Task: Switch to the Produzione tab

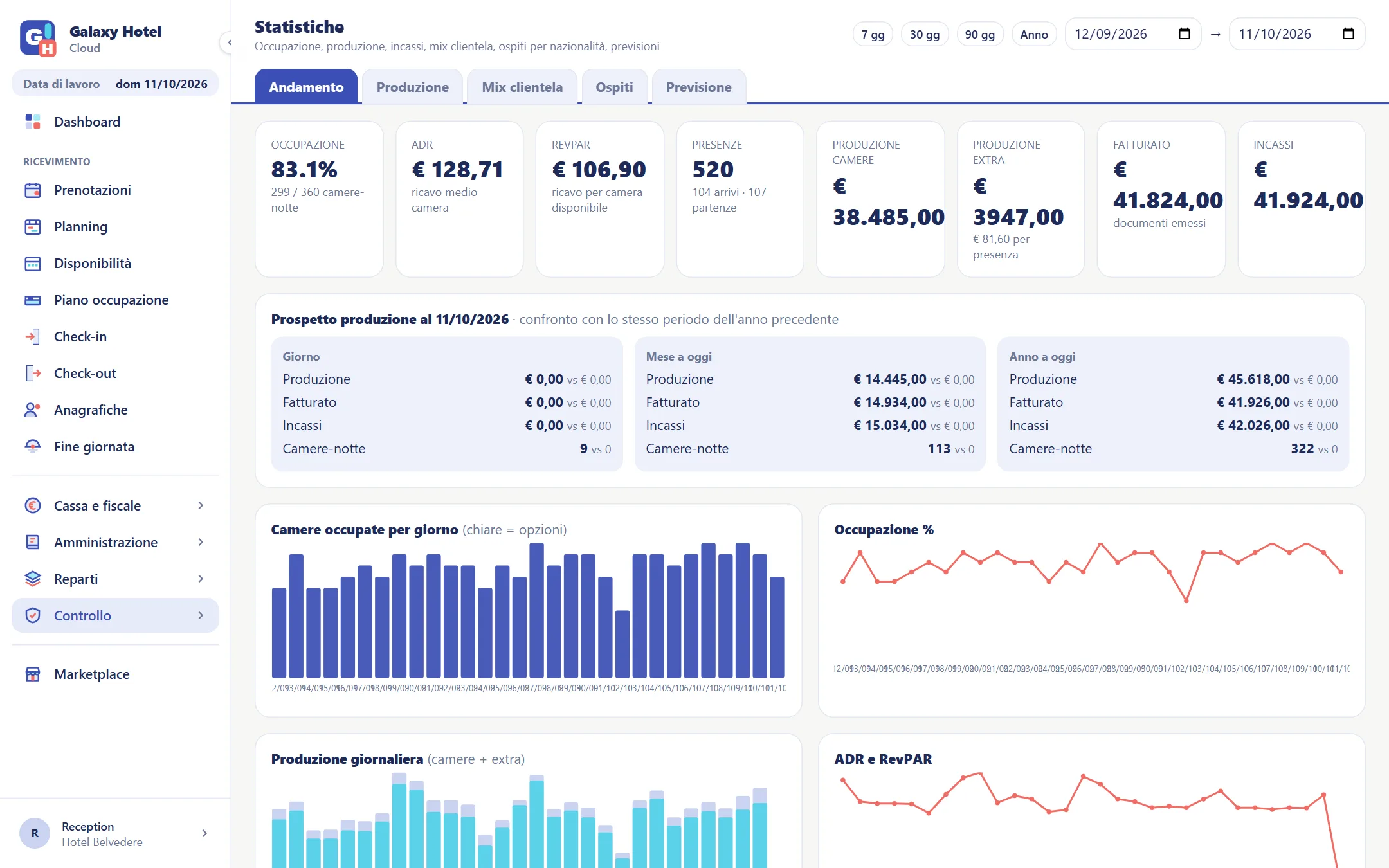Action: [413, 87]
